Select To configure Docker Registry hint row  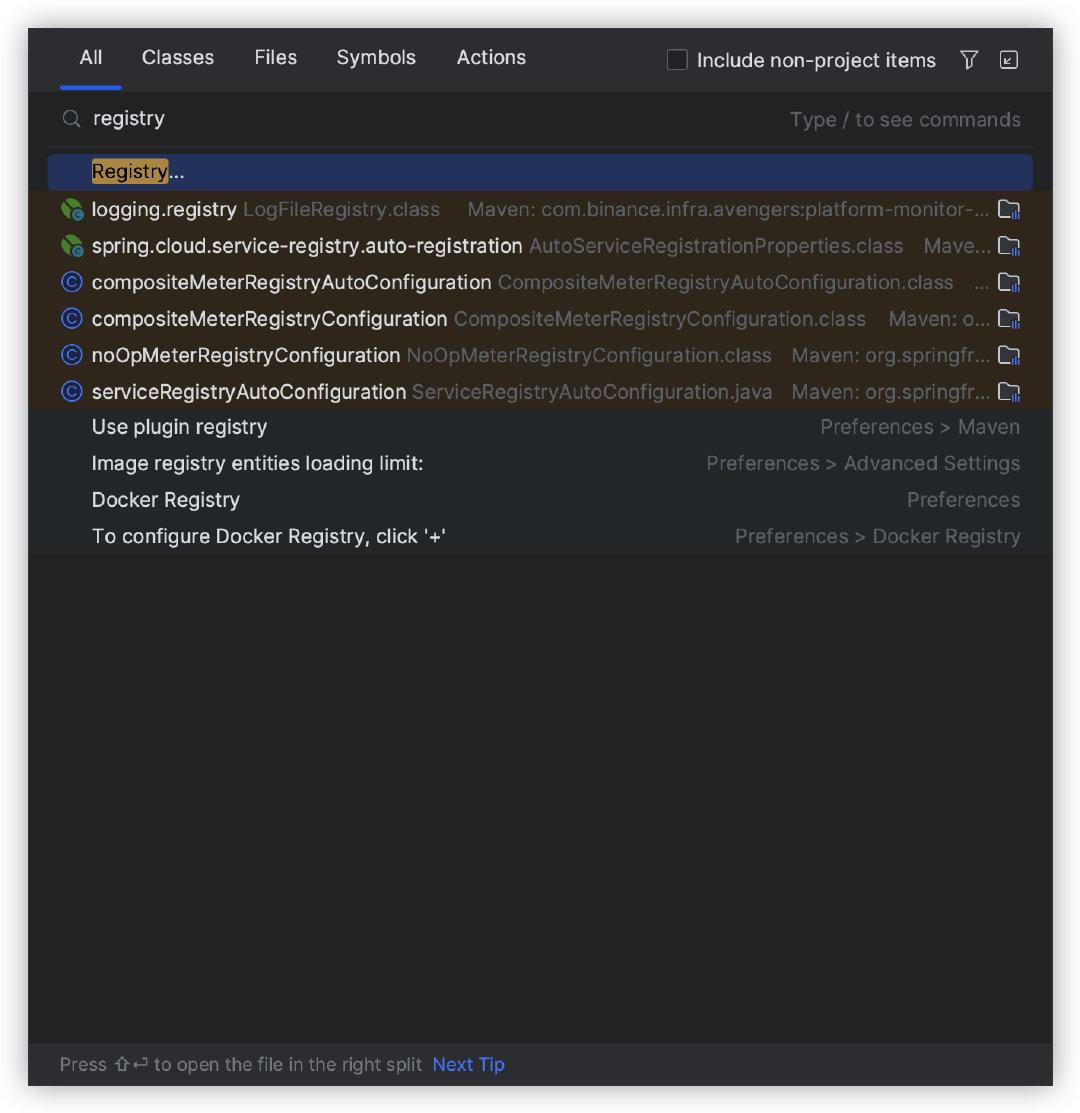(x=540, y=537)
